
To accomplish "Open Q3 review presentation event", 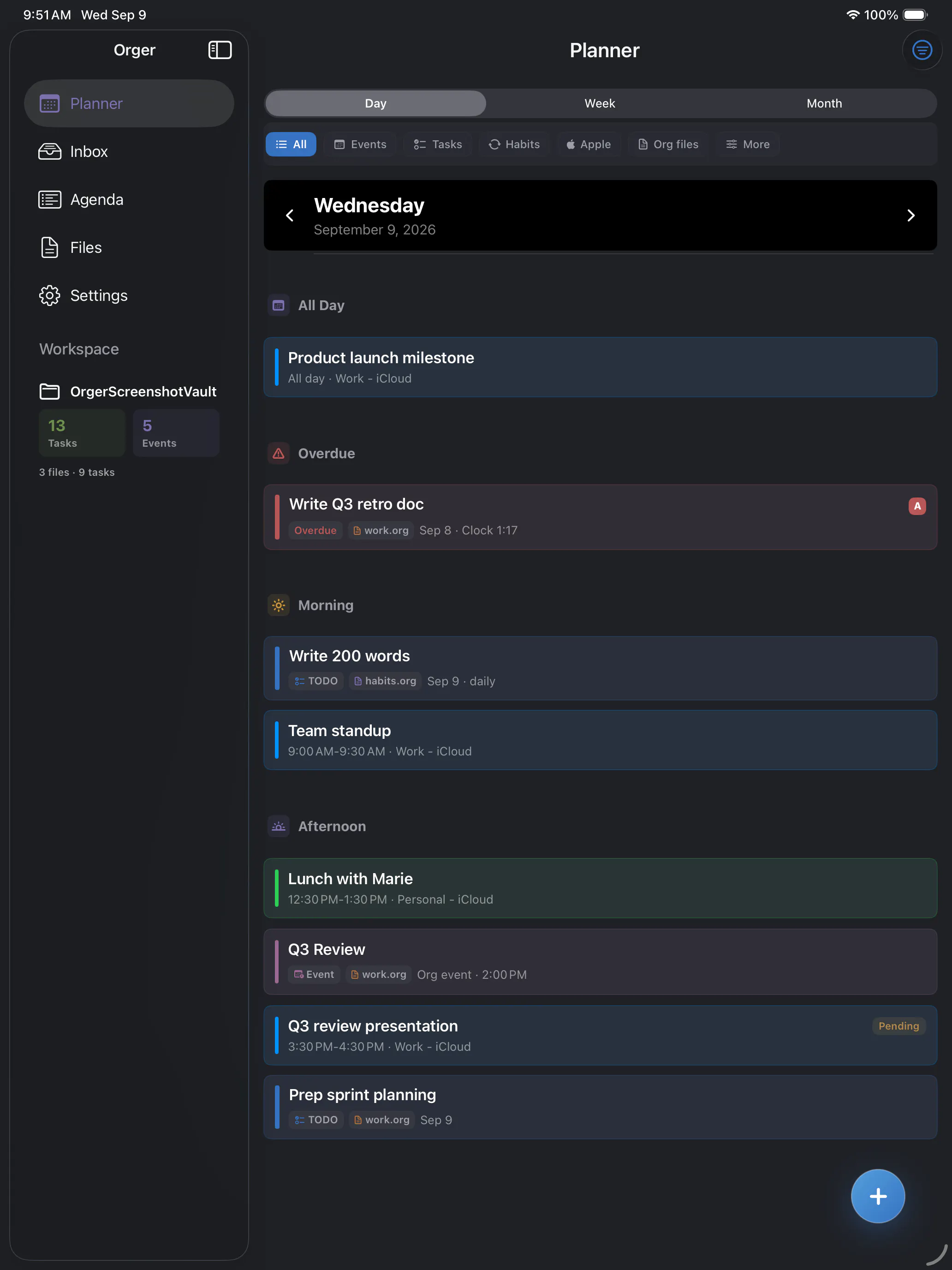I will [600, 1035].
